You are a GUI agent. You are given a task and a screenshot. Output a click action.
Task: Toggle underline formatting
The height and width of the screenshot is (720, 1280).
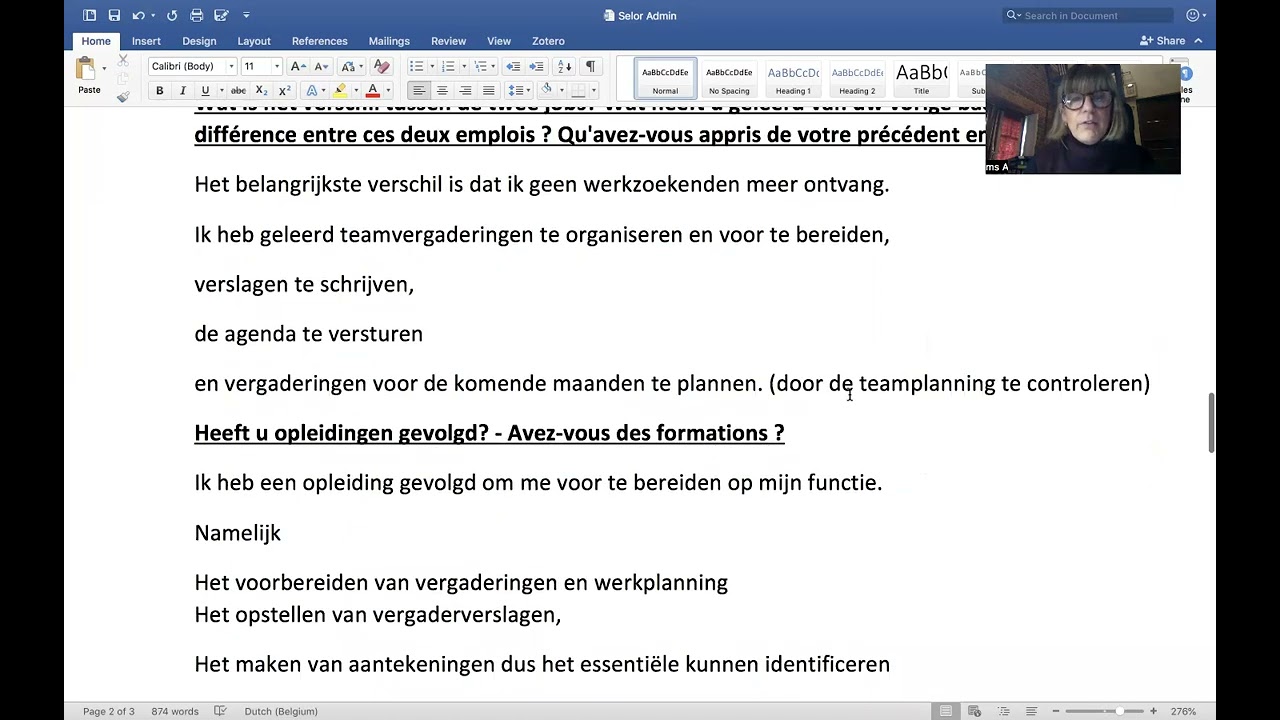point(205,91)
